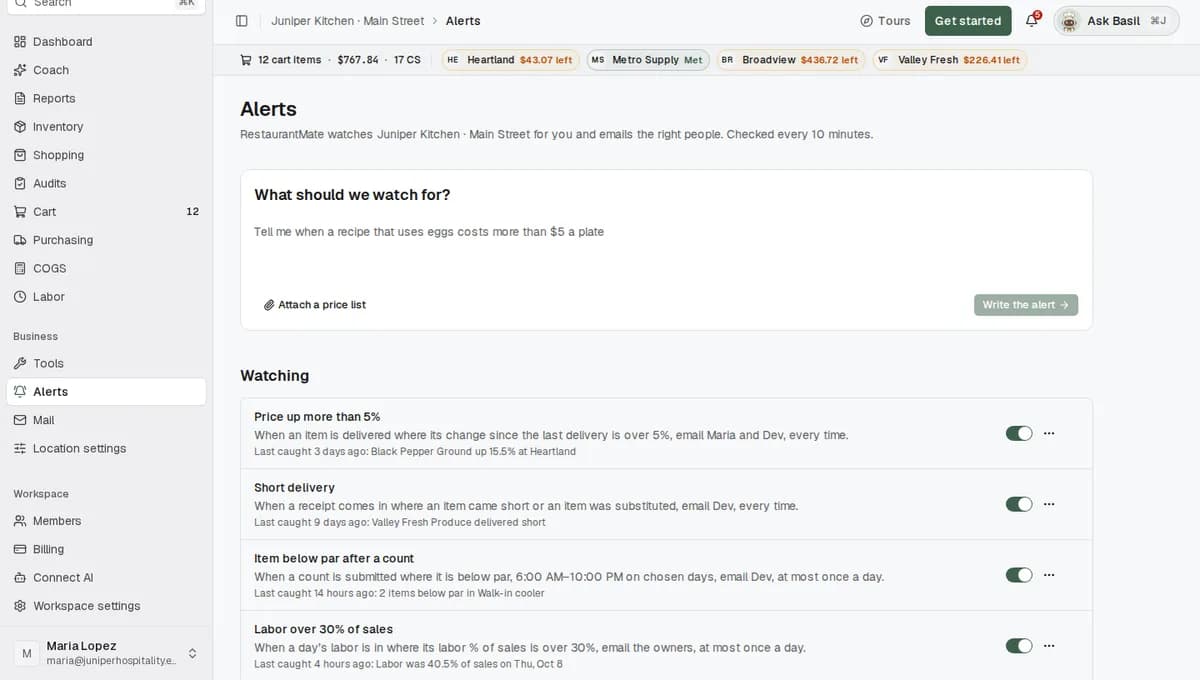
Task: Open options menu for Short delivery
Action: tap(1049, 504)
